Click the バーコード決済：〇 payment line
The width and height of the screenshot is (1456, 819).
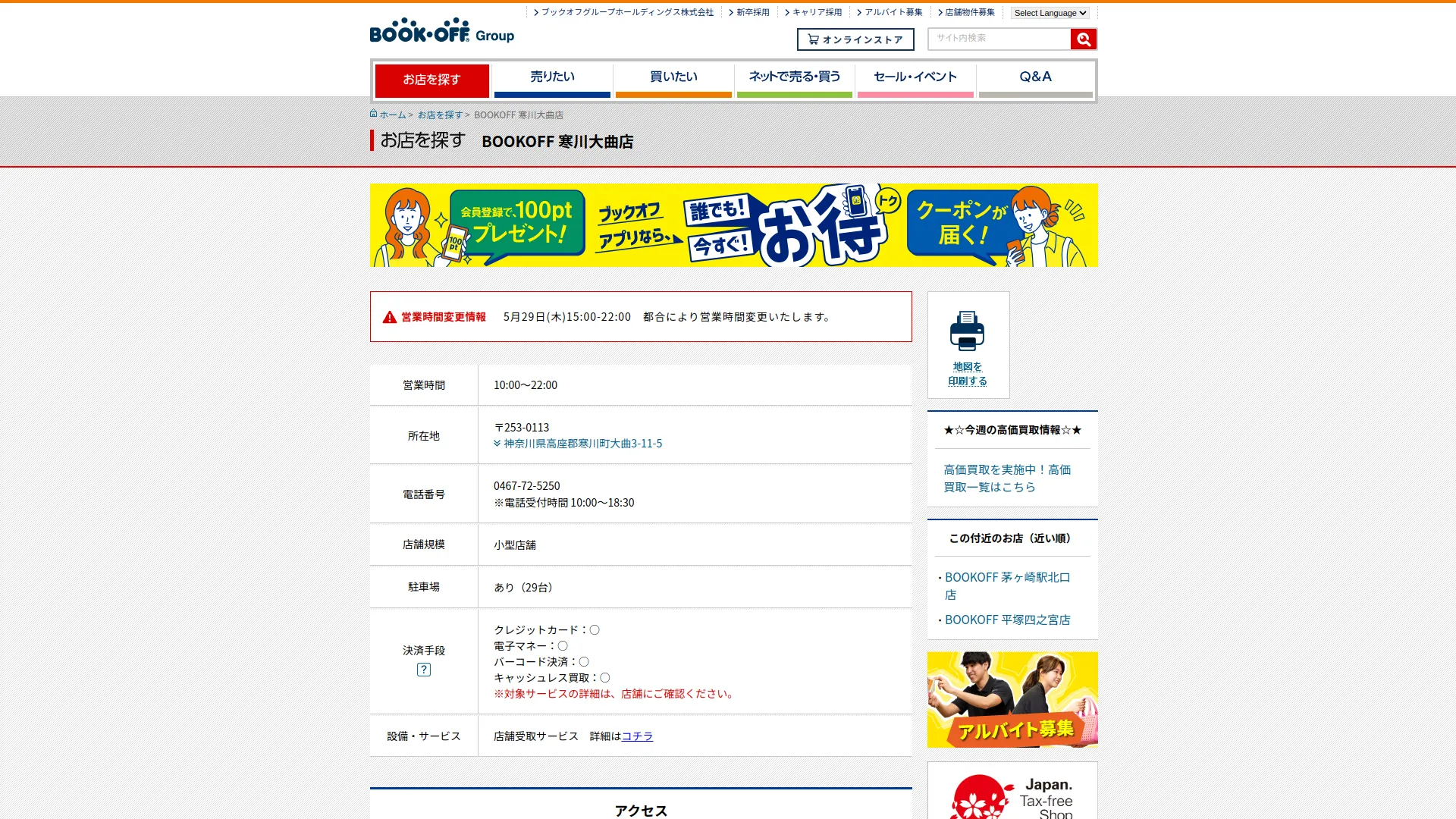(541, 662)
